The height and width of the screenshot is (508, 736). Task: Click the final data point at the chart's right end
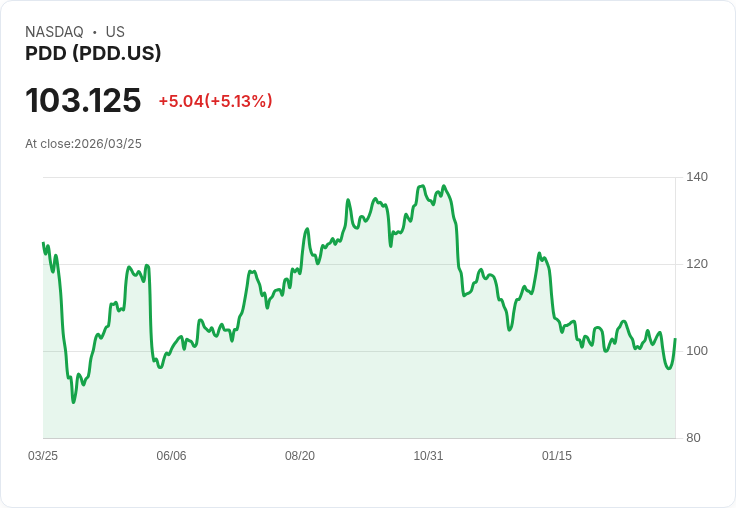[675, 339]
